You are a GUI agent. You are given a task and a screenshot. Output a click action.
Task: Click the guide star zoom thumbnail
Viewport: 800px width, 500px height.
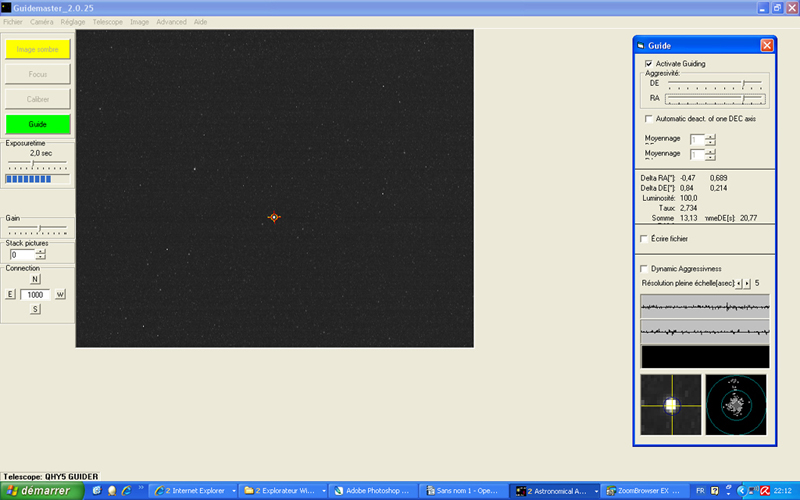pos(670,405)
